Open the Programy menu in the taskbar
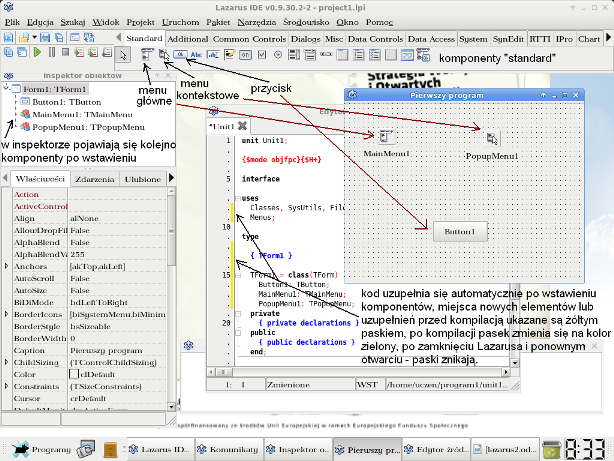The height and width of the screenshot is (461, 614). coord(42,449)
